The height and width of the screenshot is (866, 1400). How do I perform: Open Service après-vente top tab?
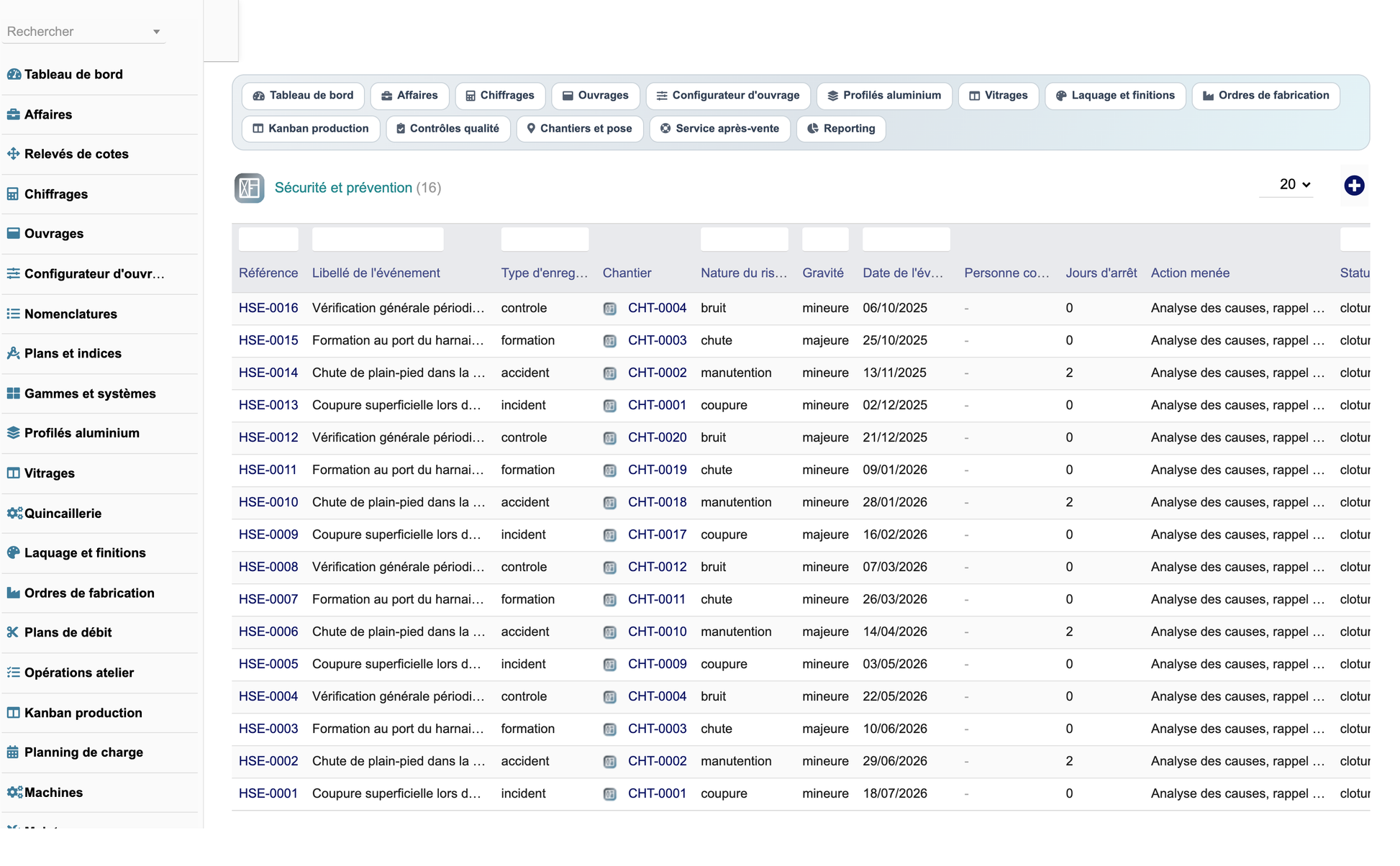click(720, 129)
